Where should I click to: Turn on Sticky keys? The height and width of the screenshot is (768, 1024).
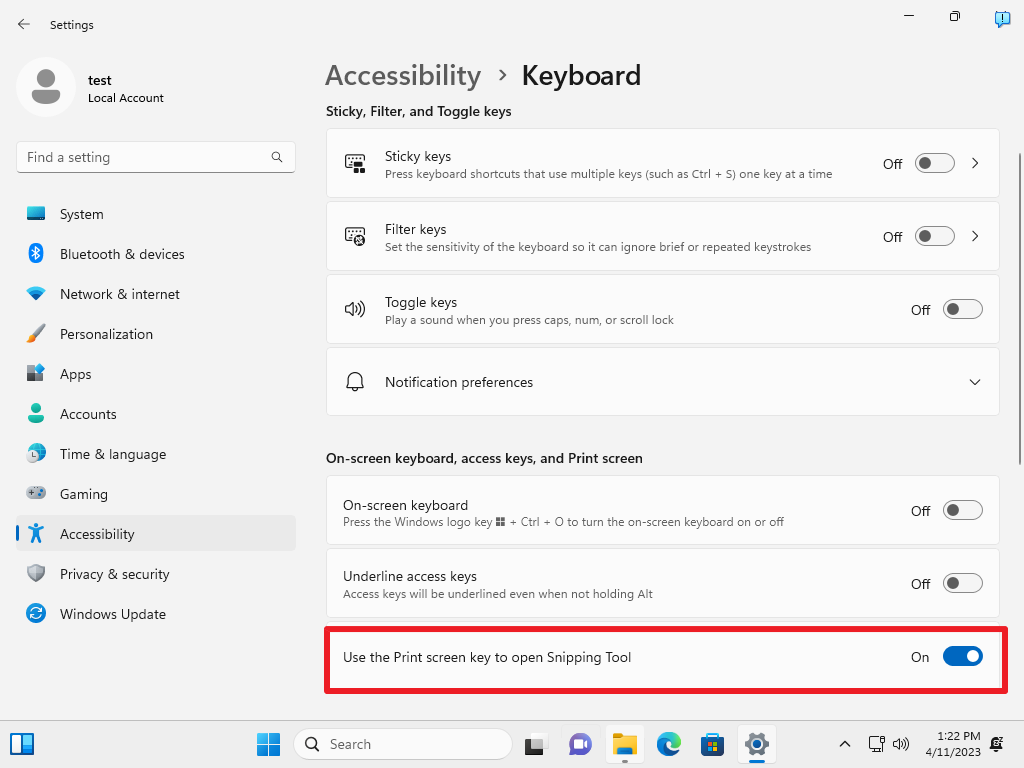coord(934,163)
